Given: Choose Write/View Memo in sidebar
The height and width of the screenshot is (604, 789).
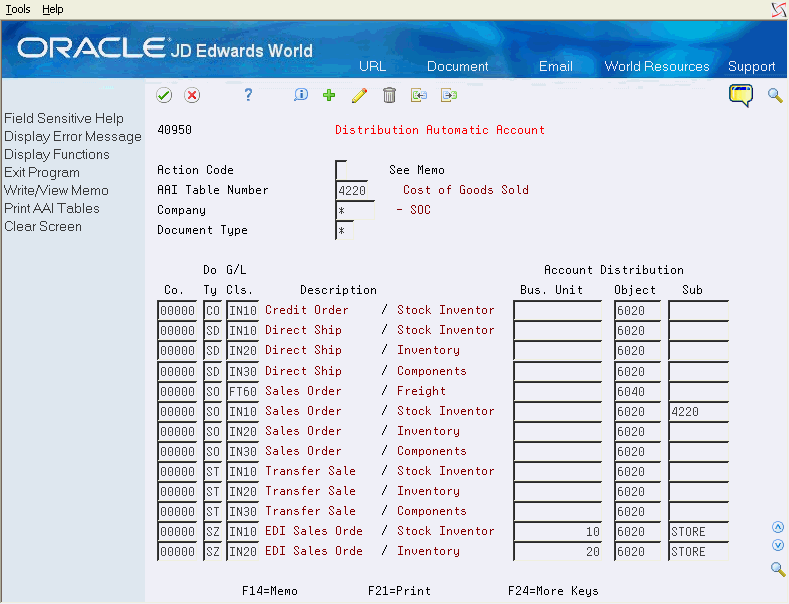Looking at the screenshot, I should tap(56, 190).
